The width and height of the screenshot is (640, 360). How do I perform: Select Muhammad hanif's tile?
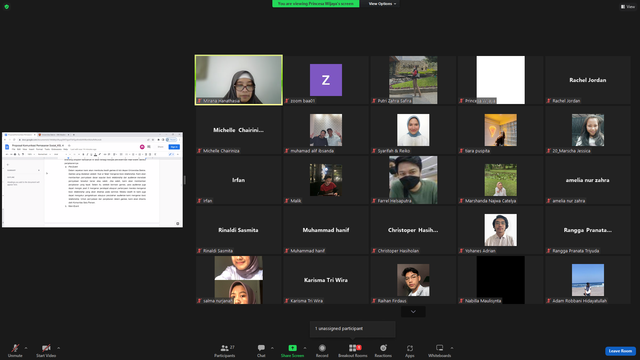[x=326, y=230]
